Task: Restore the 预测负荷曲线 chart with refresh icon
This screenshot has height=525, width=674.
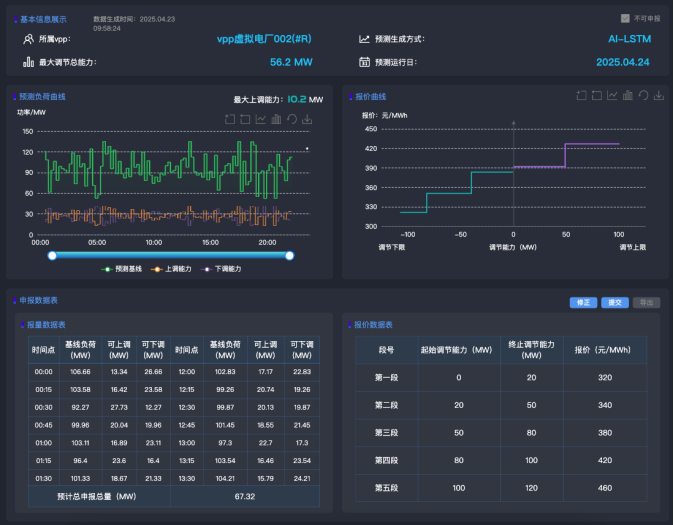Action: pos(291,119)
